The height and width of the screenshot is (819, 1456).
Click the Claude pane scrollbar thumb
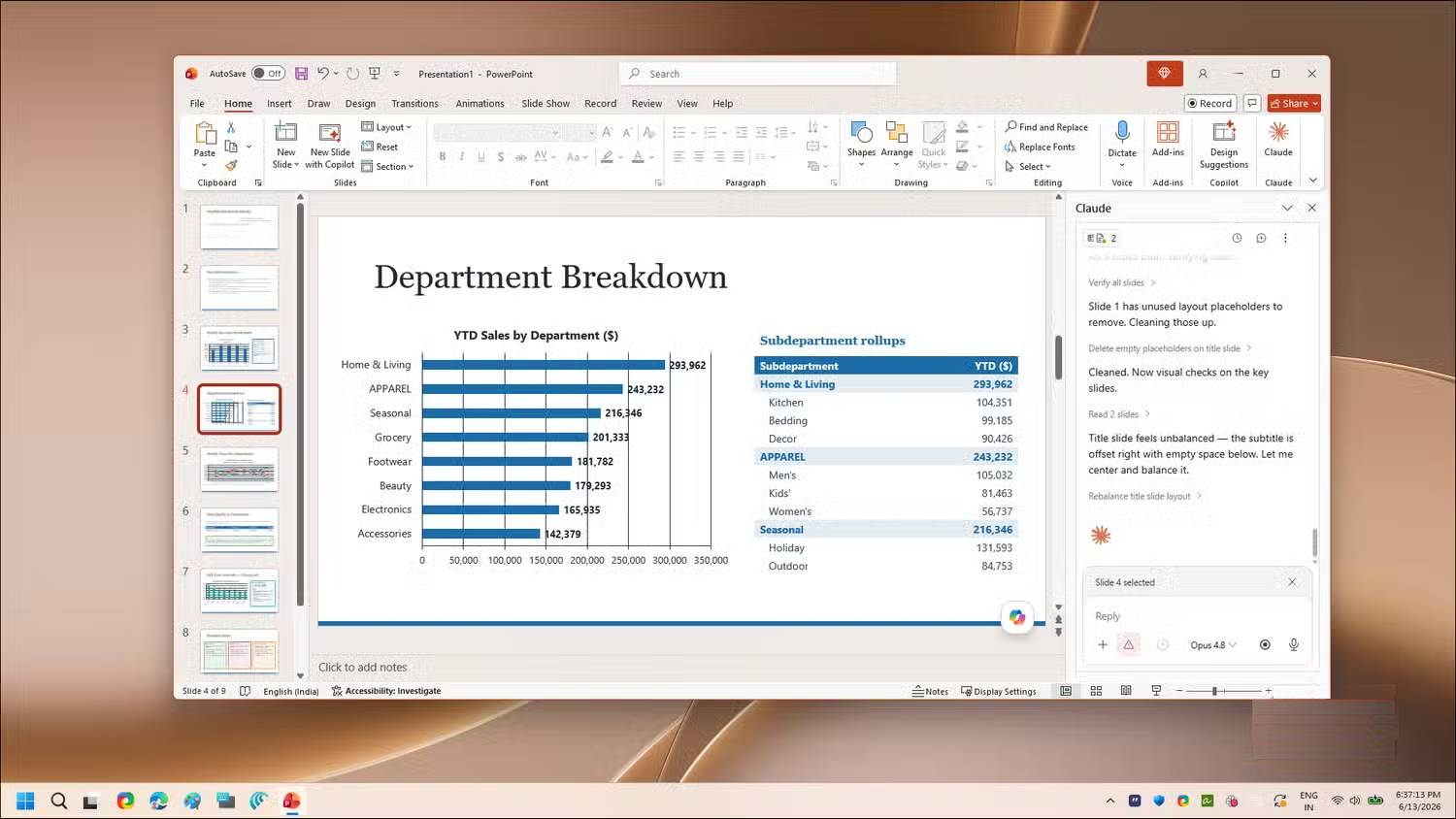pos(1315,543)
